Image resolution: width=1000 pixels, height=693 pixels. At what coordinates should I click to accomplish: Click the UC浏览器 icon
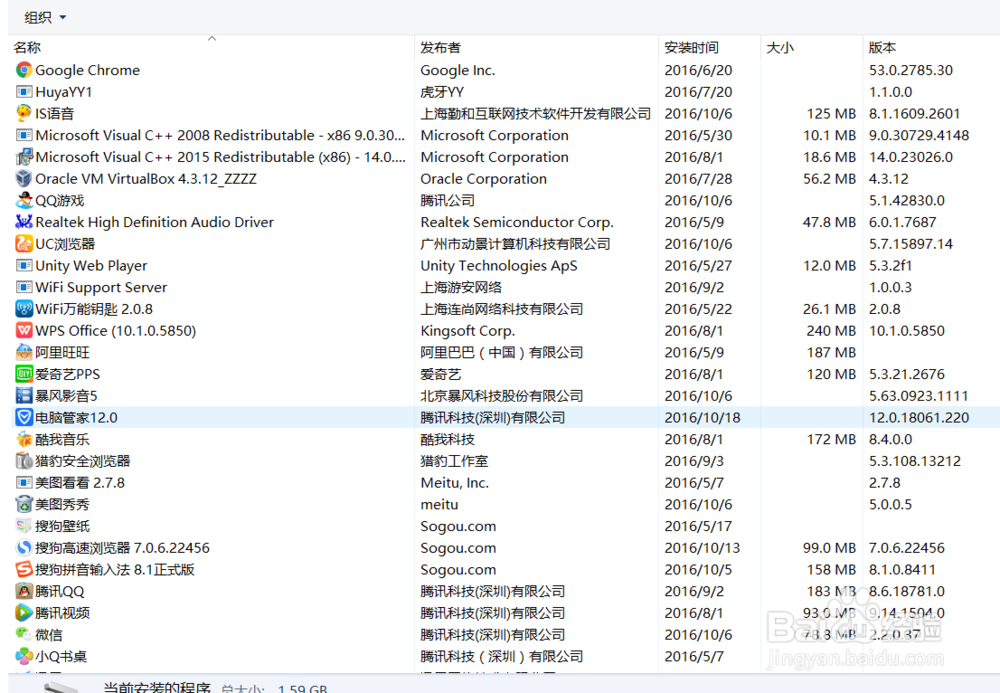(24, 244)
